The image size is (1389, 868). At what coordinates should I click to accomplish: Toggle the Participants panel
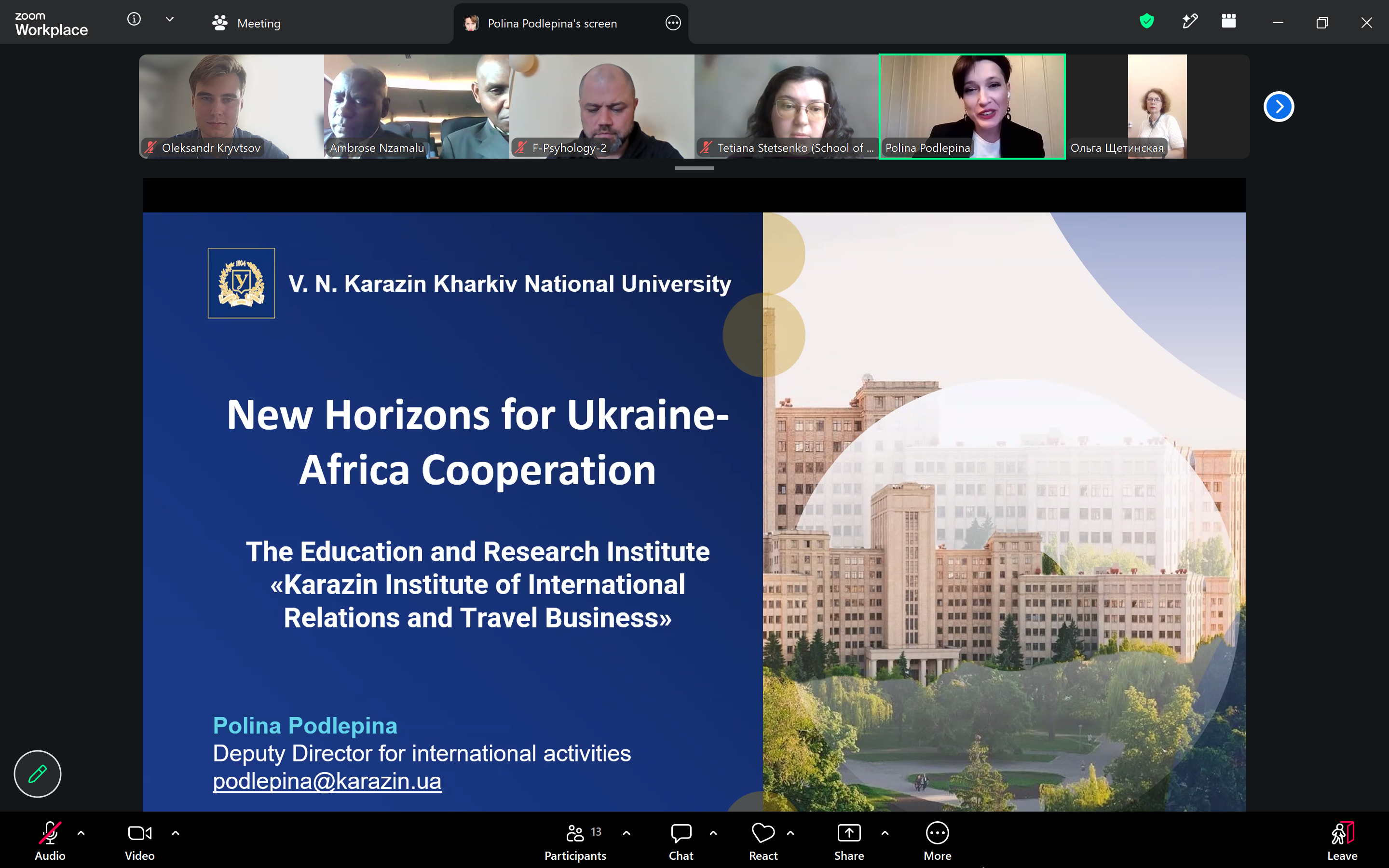click(x=575, y=841)
